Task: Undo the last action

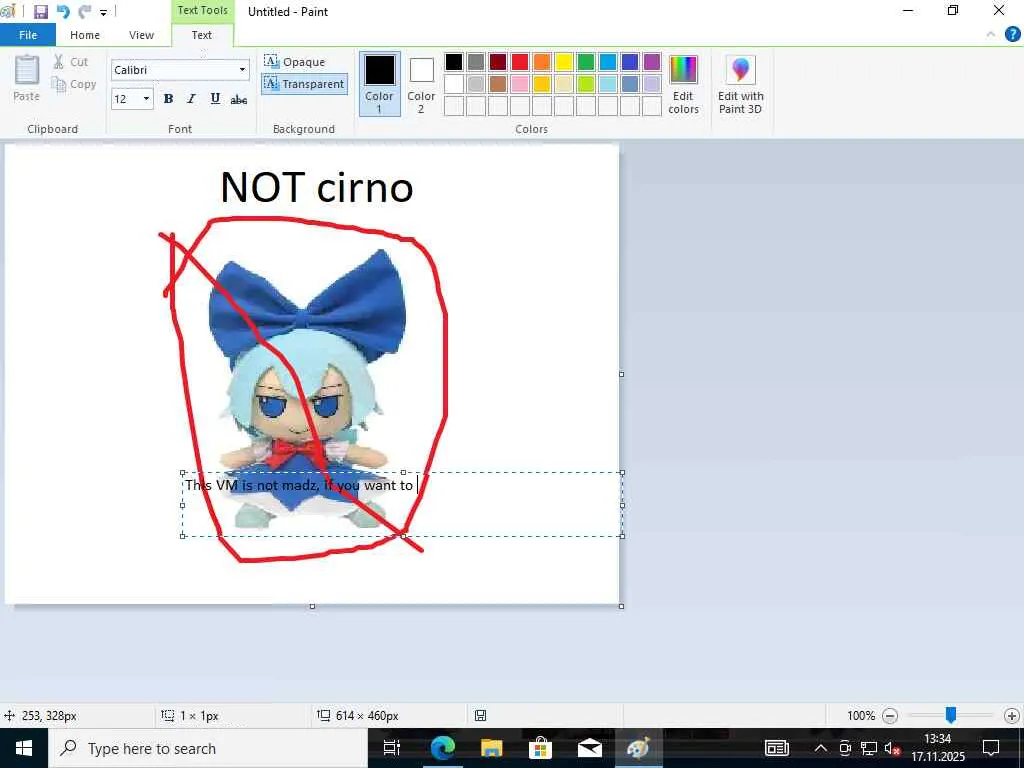Action: point(63,11)
